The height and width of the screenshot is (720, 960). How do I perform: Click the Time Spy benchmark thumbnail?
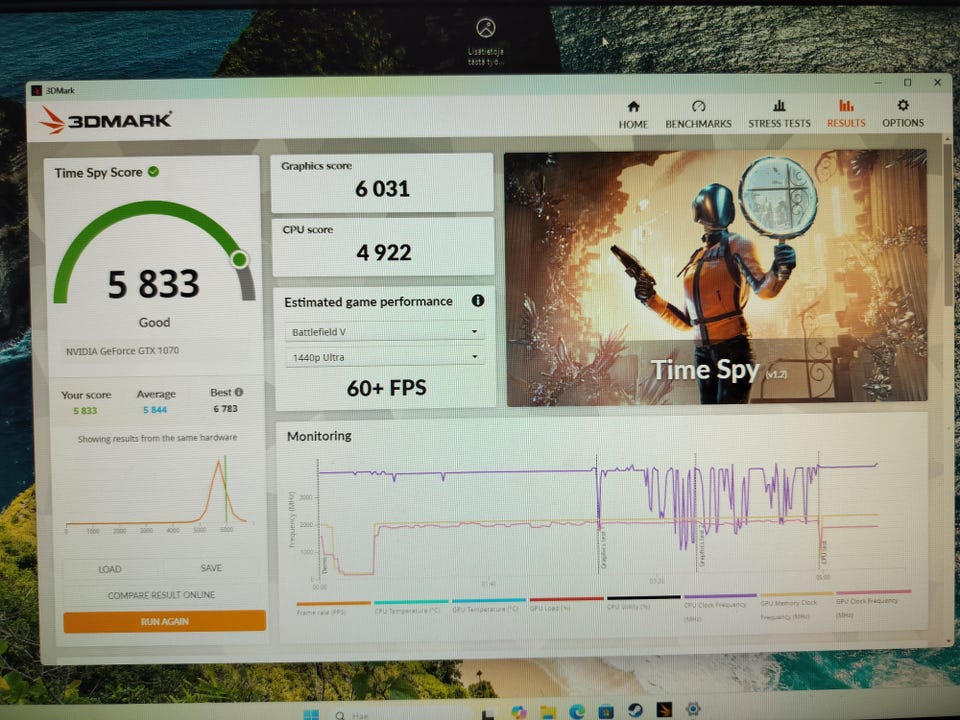[x=715, y=277]
